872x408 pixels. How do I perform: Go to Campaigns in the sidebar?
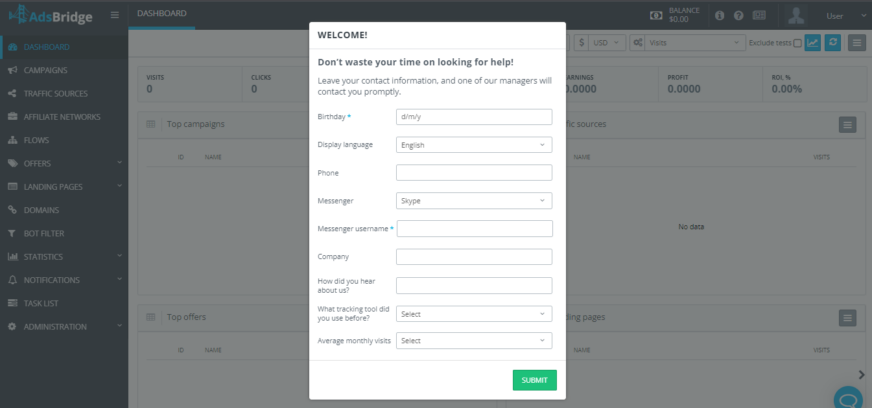(45, 70)
